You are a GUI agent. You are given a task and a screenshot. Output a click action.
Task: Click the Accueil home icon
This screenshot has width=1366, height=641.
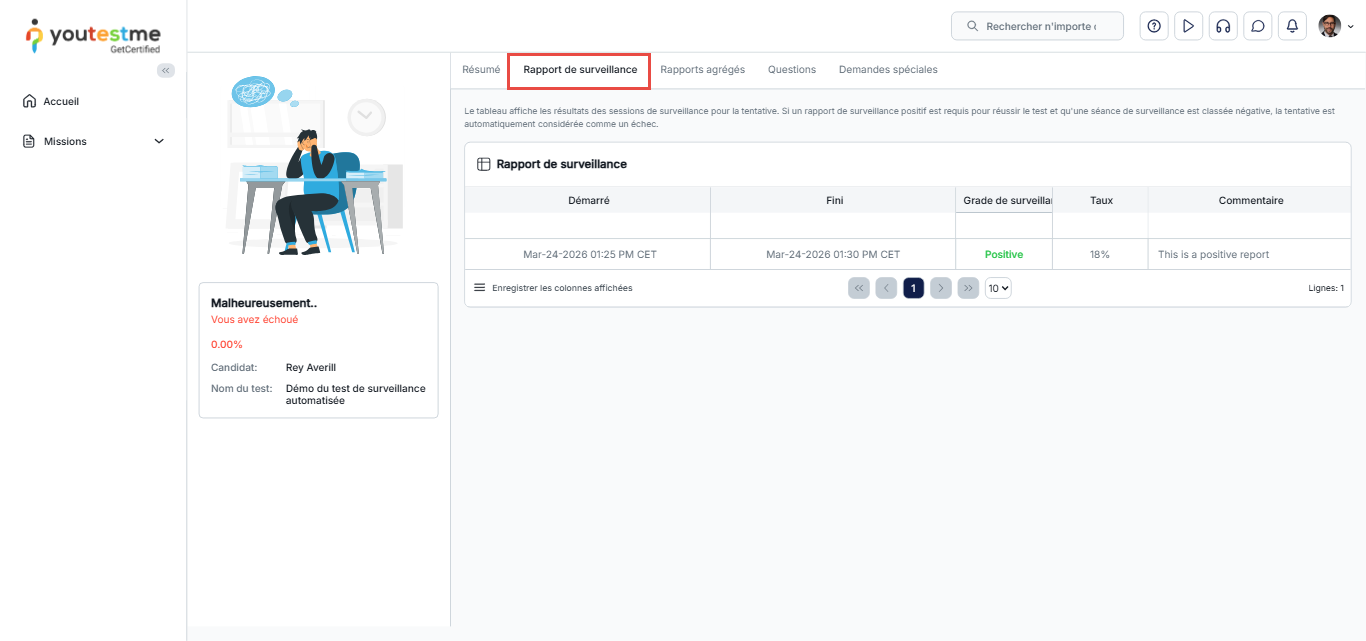click(x=29, y=101)
